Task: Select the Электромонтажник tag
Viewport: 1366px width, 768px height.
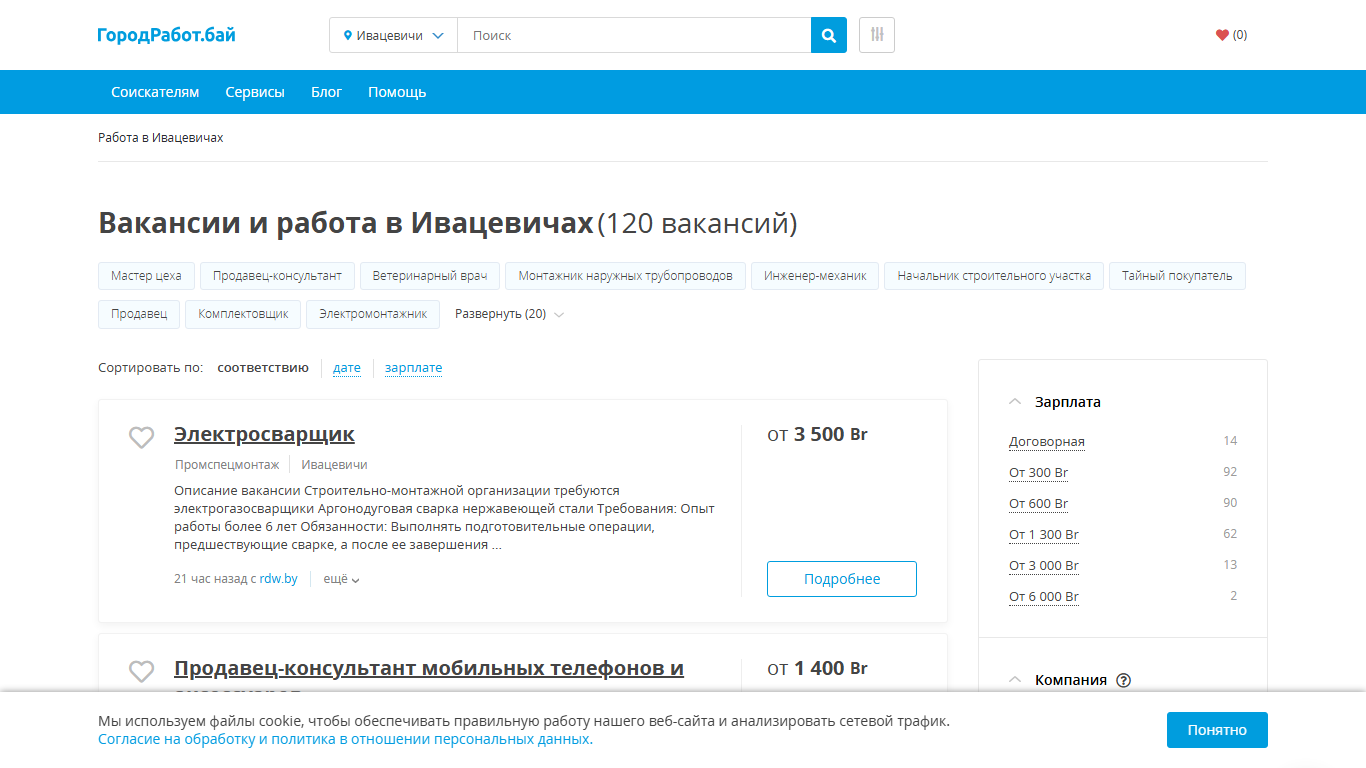Action: click(x=373, y=314)
